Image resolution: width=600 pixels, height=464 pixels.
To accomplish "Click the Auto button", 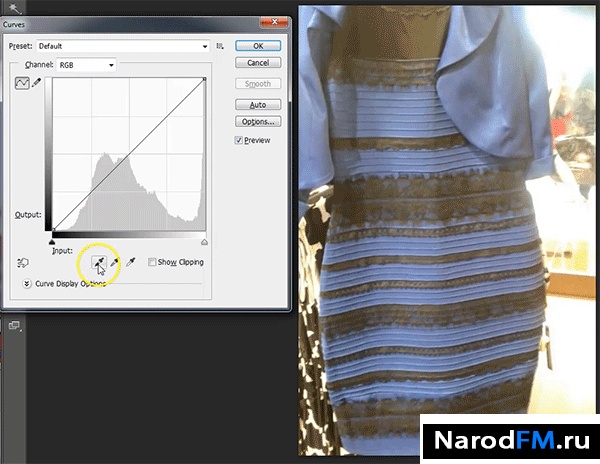I will pyautogui.click(x=258, y=105).
